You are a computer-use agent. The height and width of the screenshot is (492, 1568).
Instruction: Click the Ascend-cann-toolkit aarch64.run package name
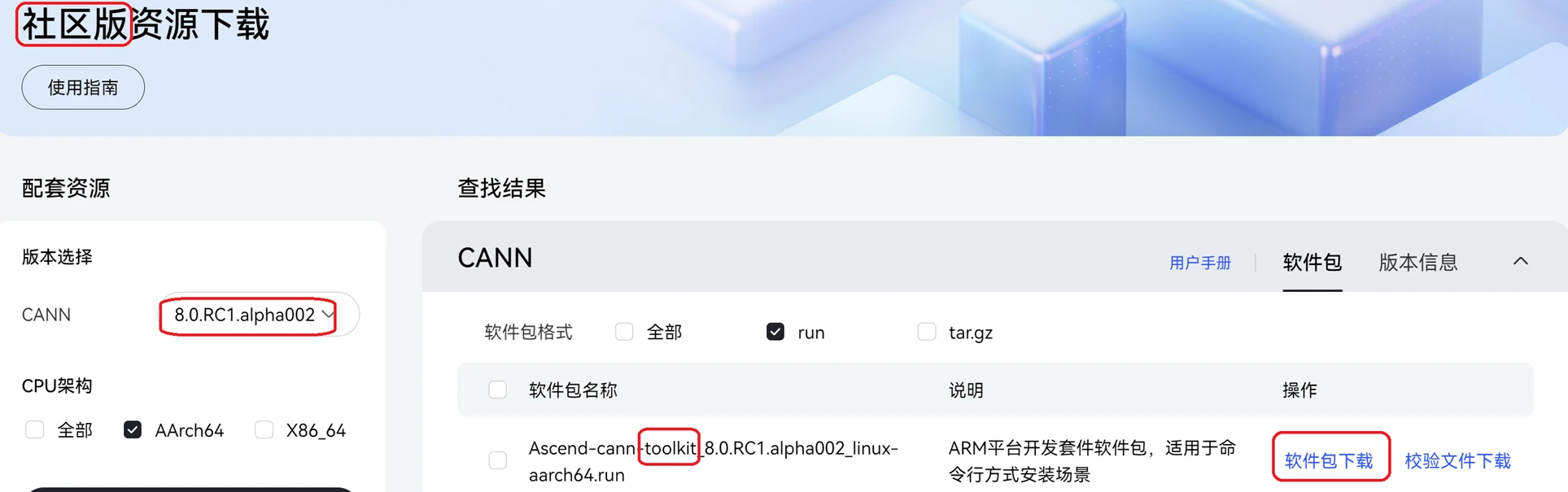click(714, 461)
